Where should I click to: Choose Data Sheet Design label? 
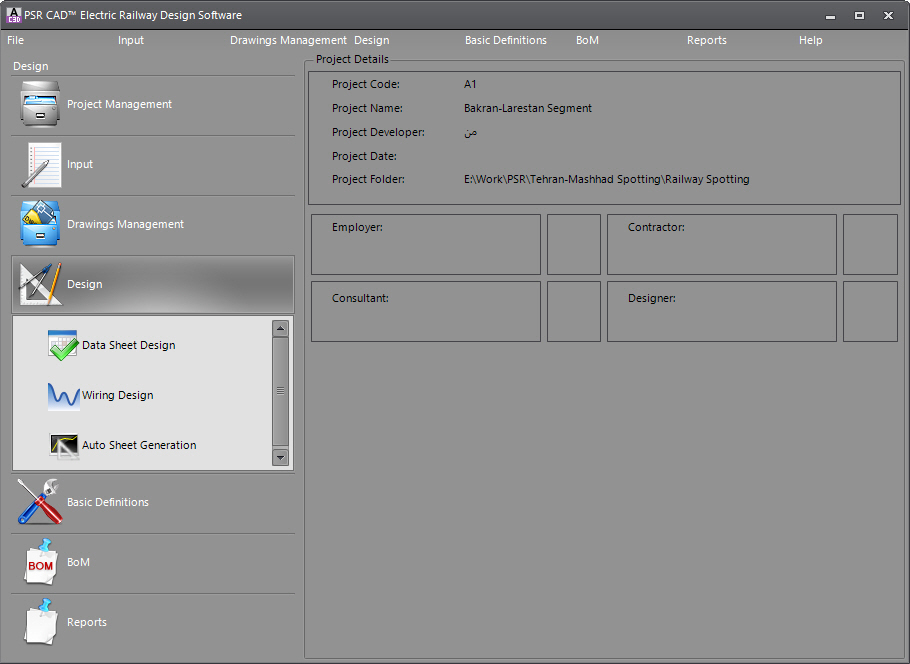tap(128, 345)
